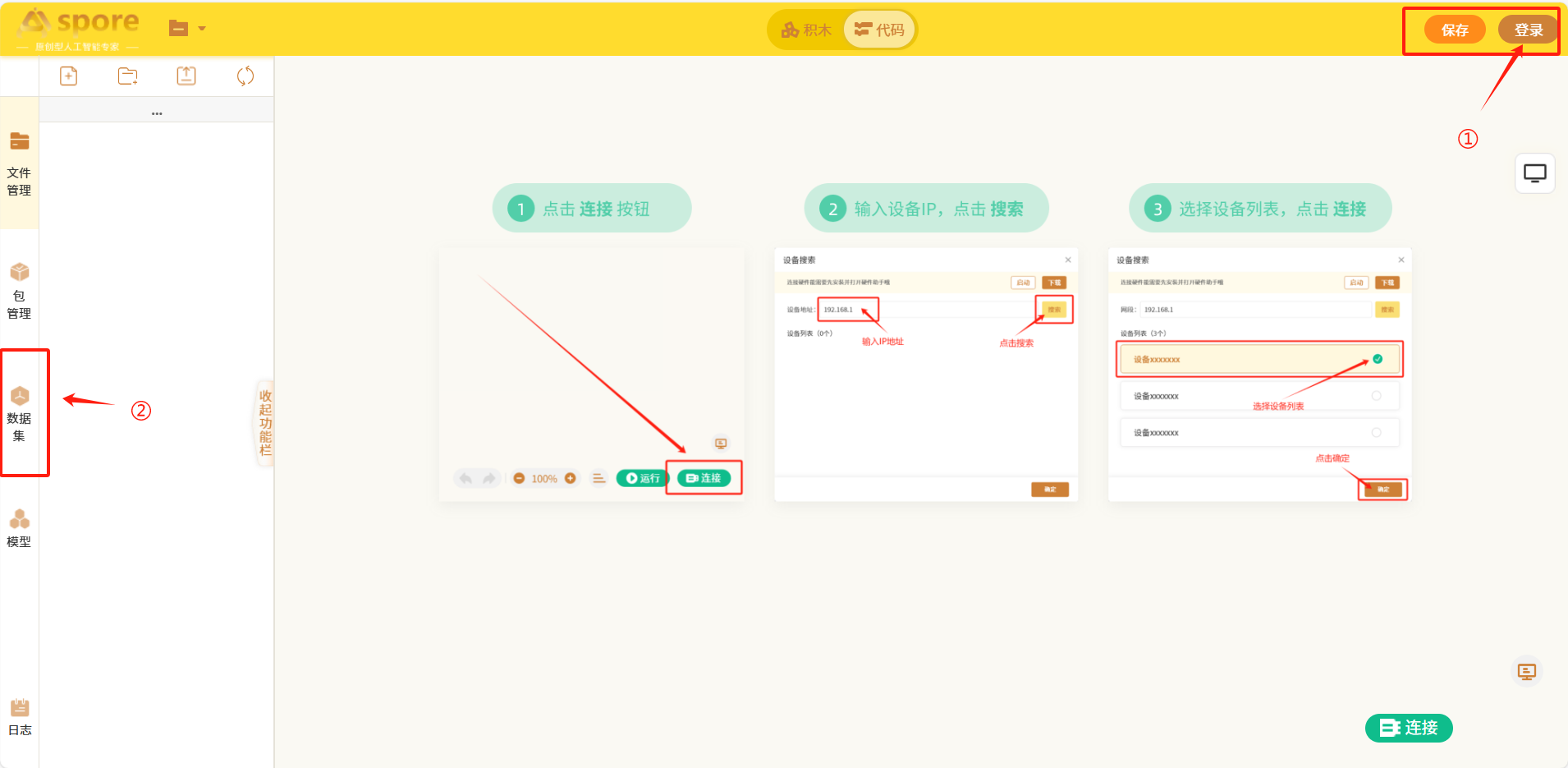Click the round orange screen icon

click(1526, 672)
